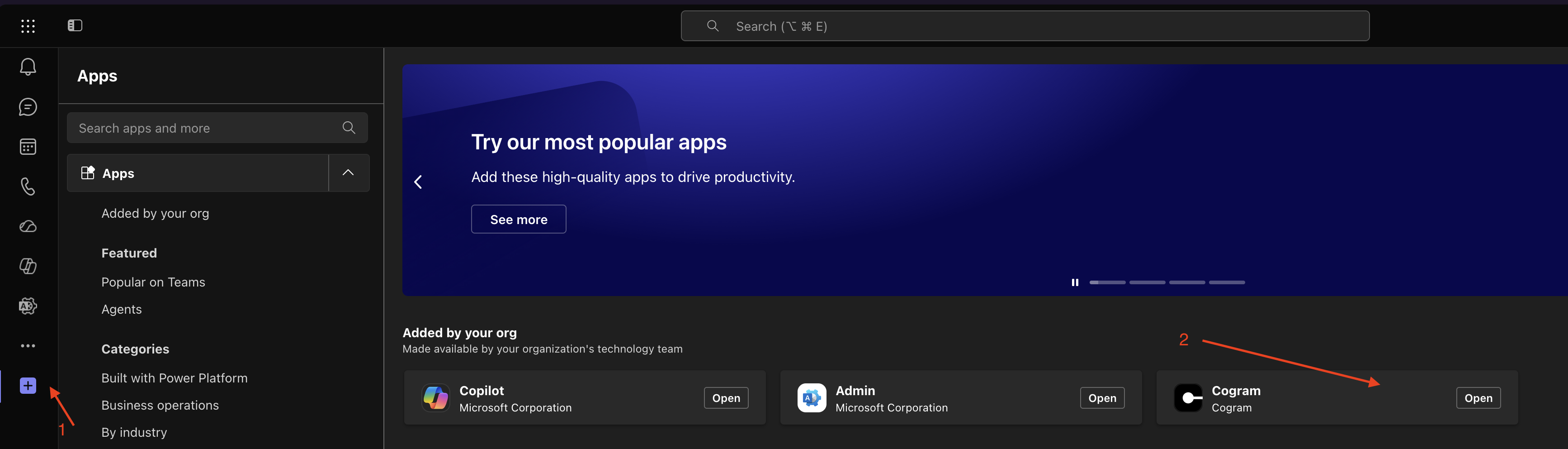Click the Categories heading
The image size is (1568, 449).
tap(135, 349)
